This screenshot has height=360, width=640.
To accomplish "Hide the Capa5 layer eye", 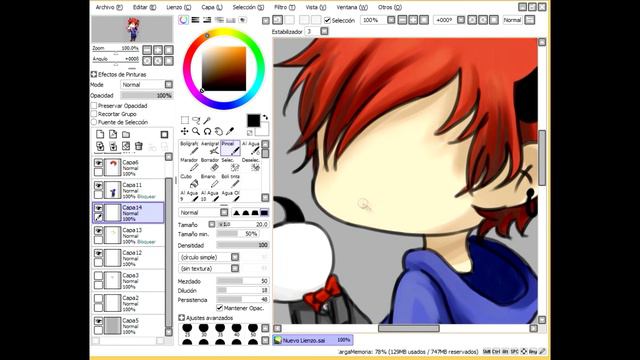I will pyautogui.click(x=98, y=321).
